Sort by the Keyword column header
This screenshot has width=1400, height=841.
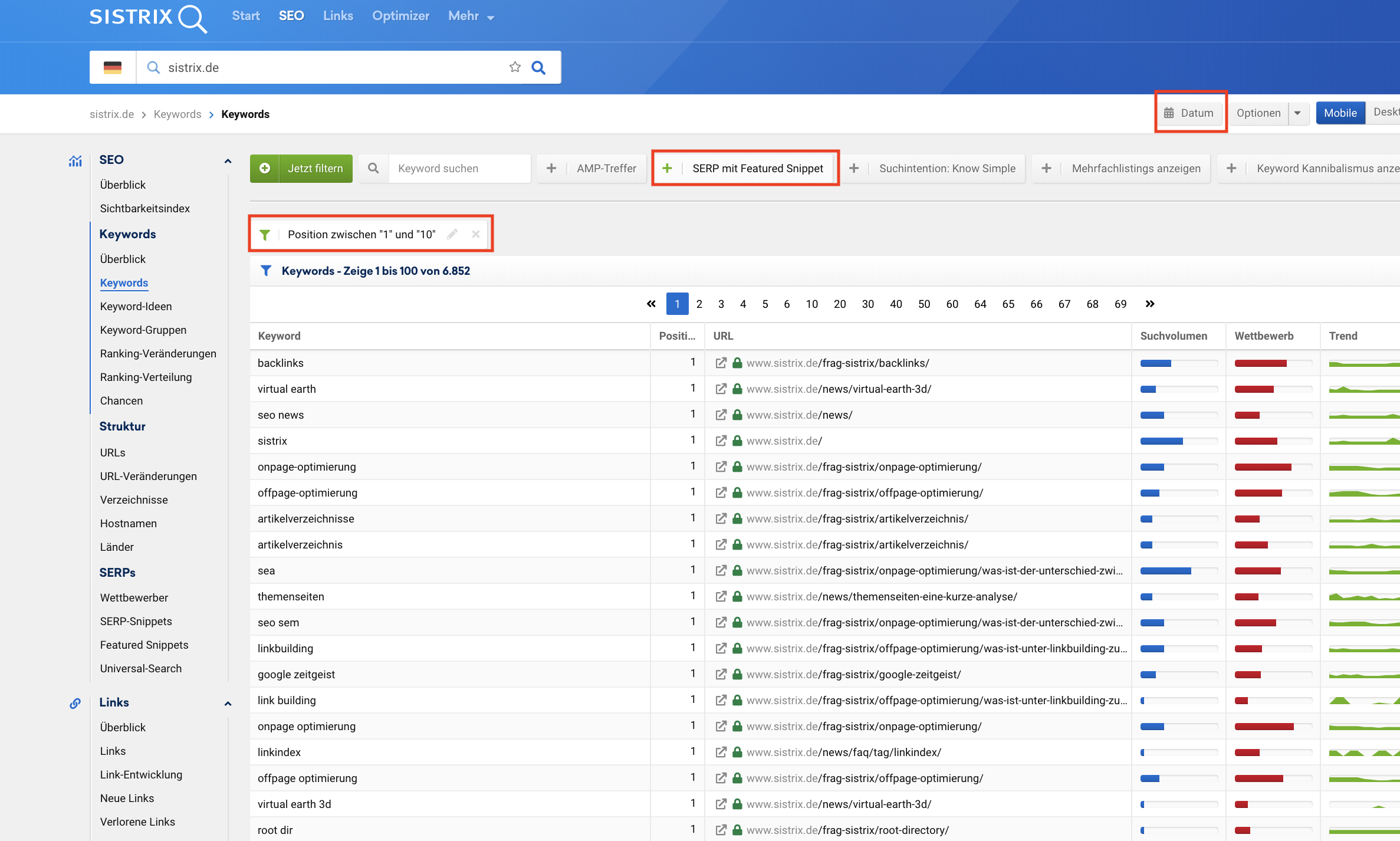click(279, 336)
